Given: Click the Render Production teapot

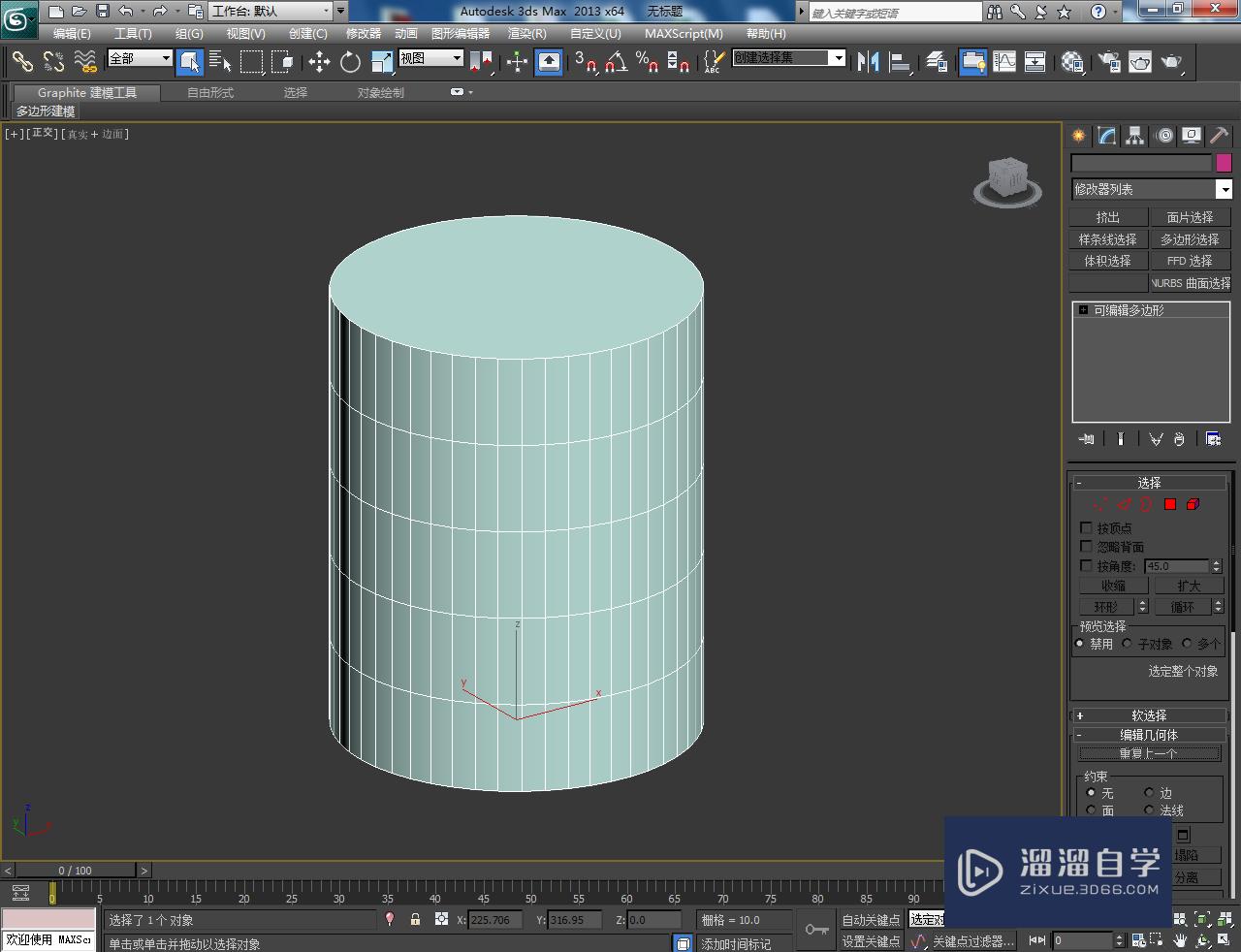Looking at the screenshot, I should click(1172, 62).
